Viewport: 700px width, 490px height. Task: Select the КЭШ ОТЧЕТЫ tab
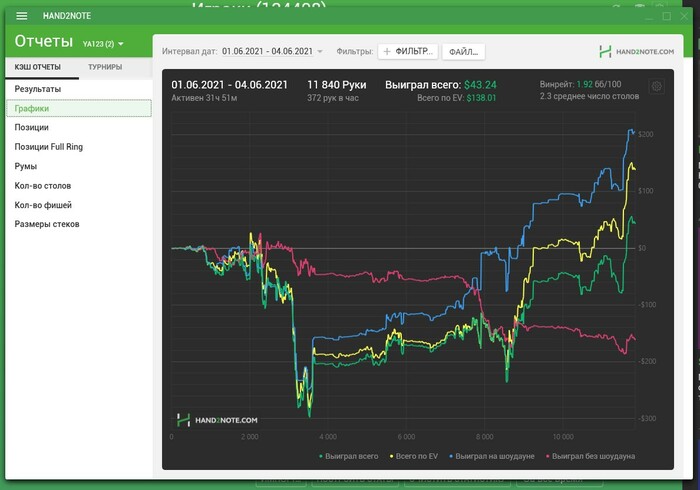coord(38,67)
